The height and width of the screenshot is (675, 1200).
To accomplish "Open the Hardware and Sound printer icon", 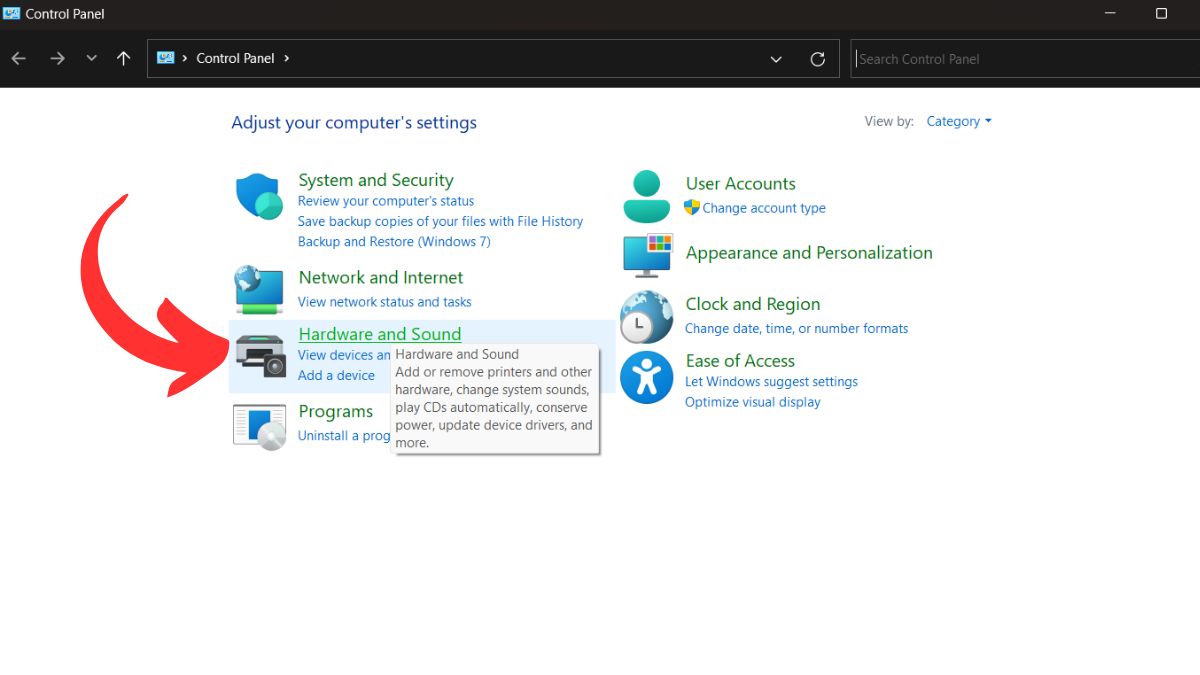I will click(261, 356).
